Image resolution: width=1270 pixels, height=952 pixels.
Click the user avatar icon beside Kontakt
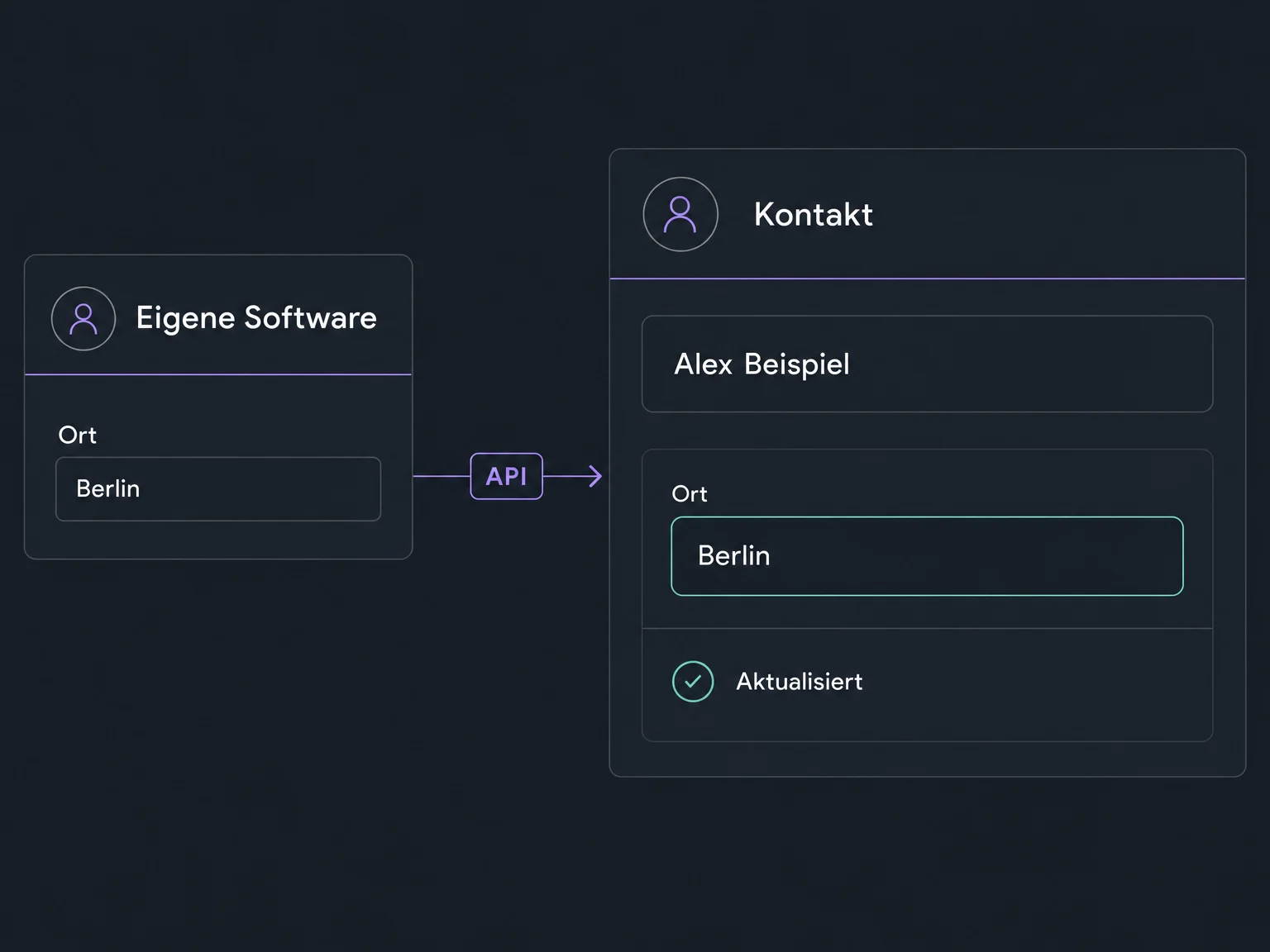click(680, 215)
